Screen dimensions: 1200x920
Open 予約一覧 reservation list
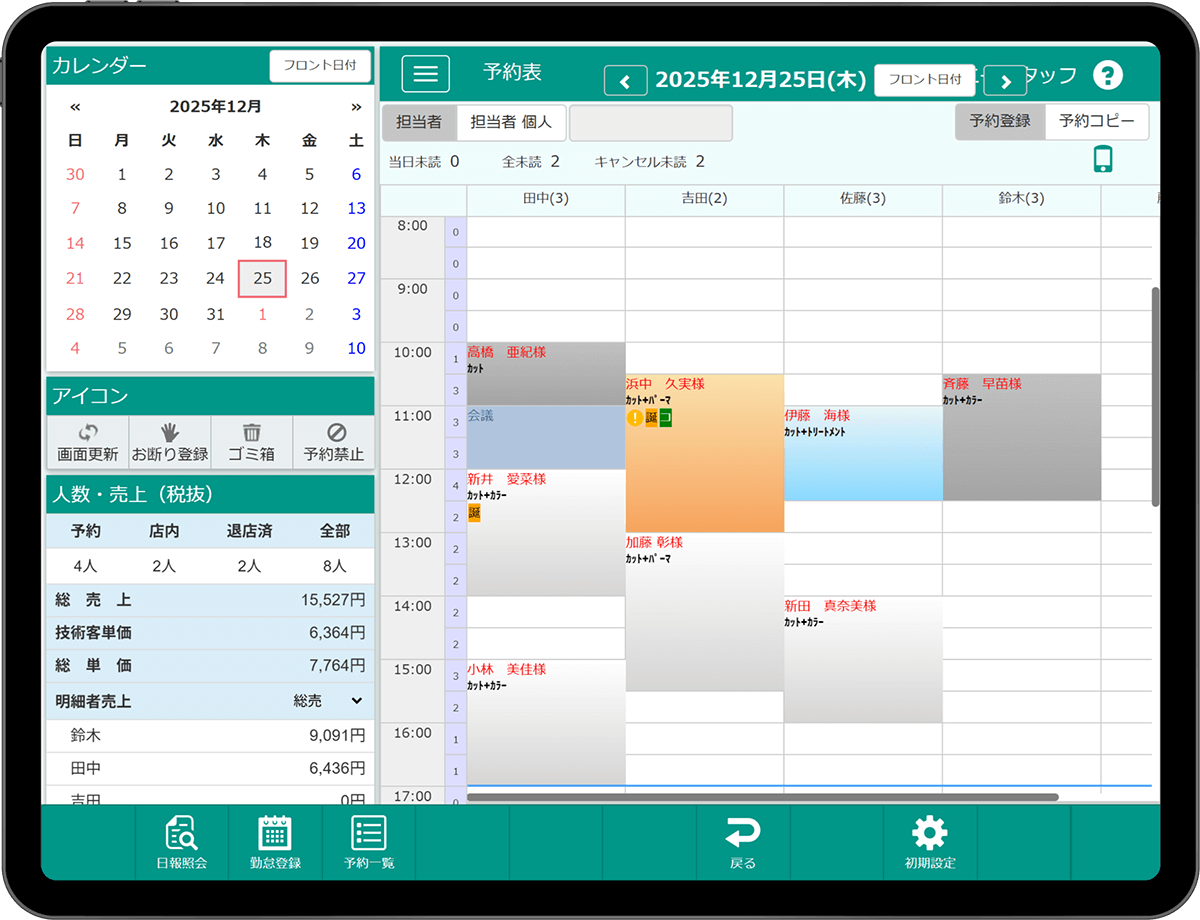(x=369, y=842)
